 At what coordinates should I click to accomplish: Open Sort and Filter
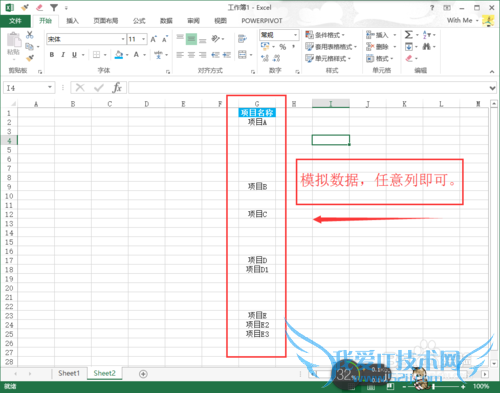pyautogui.click(x=427, y=35)
